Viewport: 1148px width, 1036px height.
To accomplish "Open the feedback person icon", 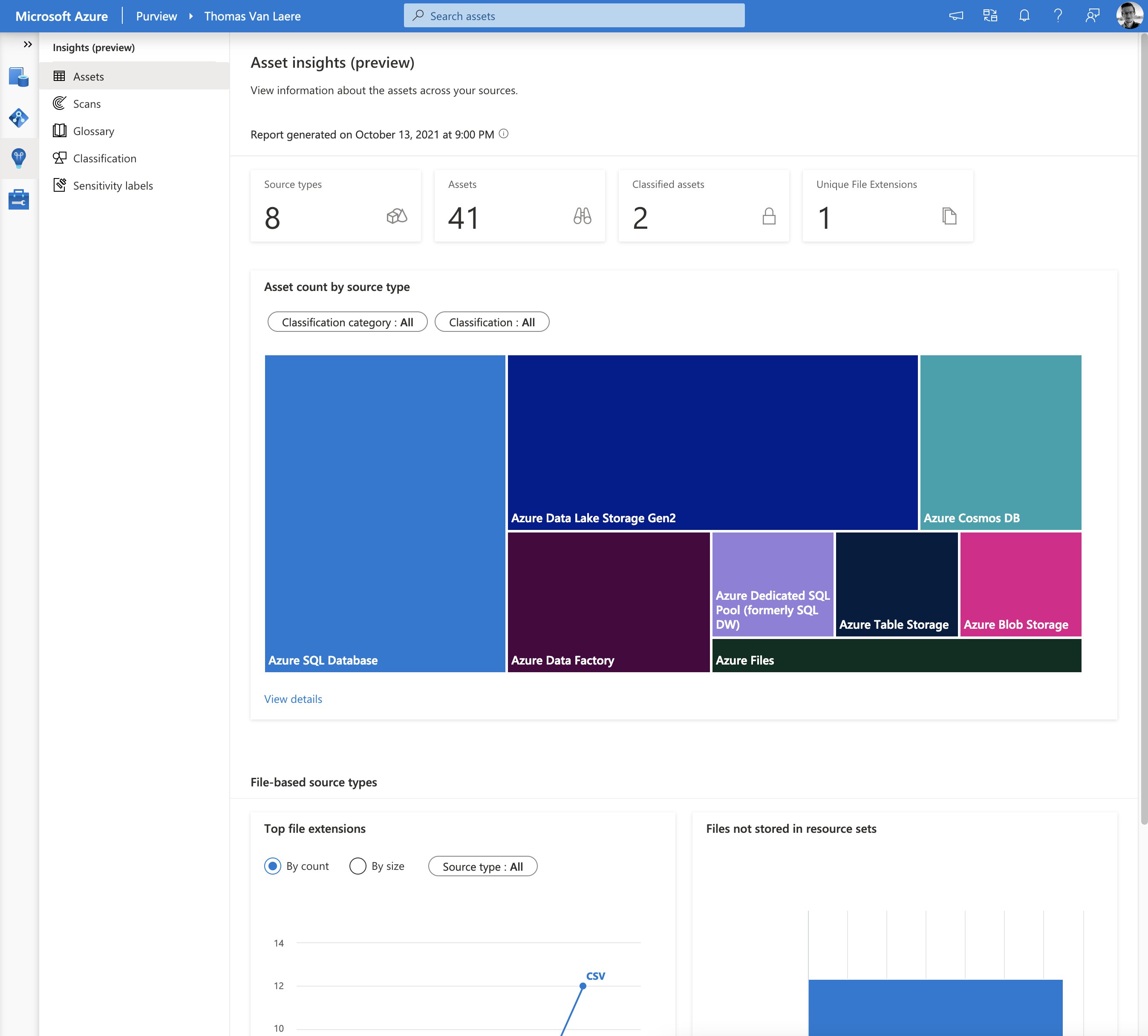I will 1092,16.
